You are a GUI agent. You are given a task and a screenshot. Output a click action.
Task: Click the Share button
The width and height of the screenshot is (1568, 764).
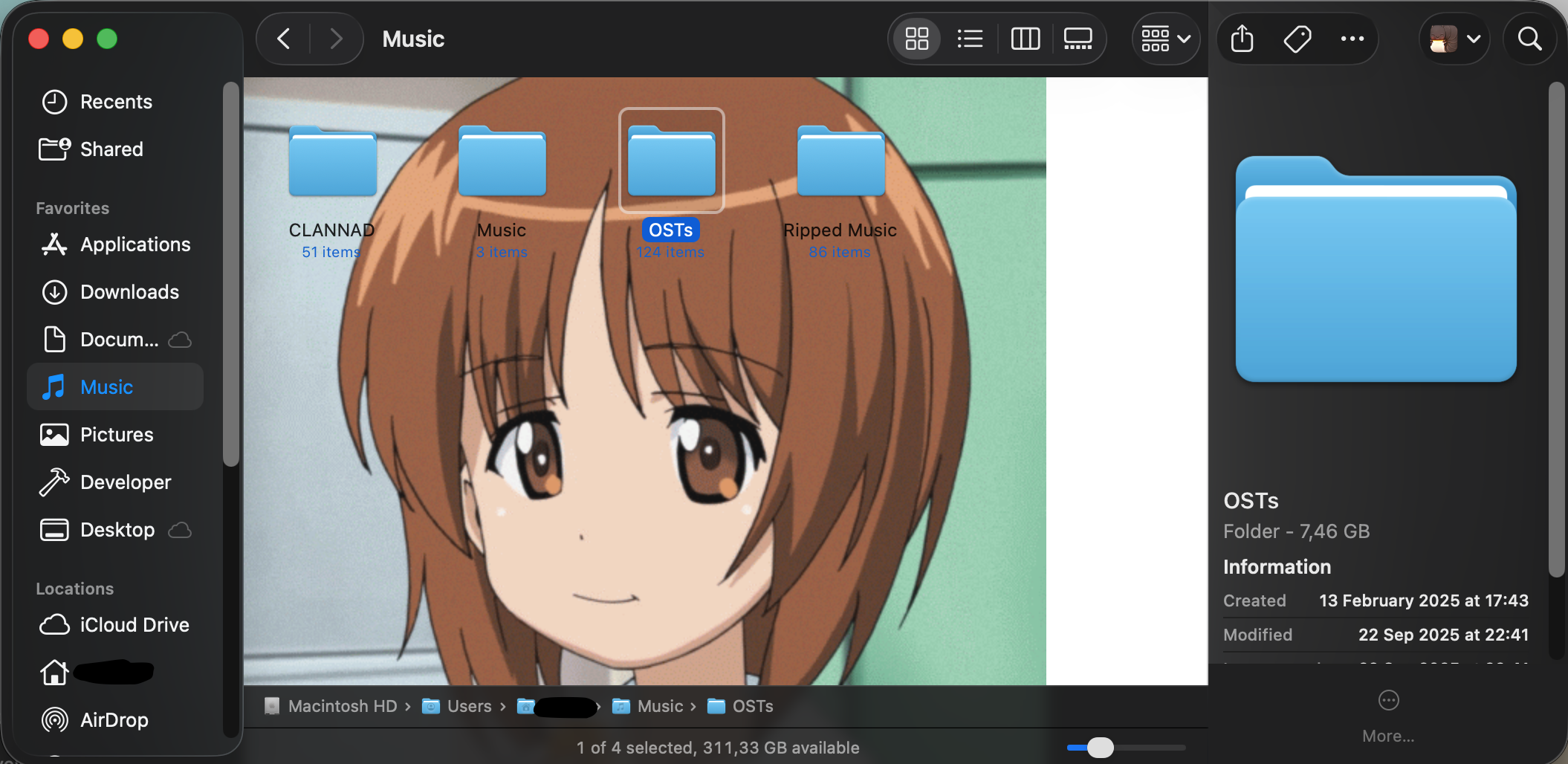coord(1243,39)
